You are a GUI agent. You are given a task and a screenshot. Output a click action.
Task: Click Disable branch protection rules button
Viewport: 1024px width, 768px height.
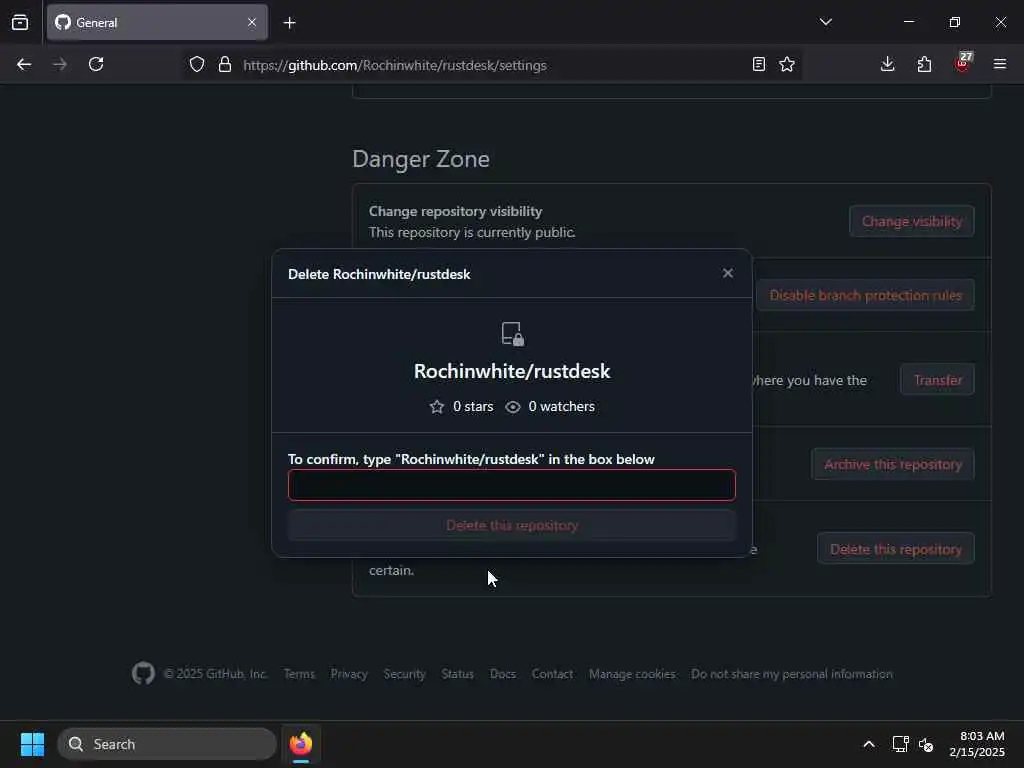(865, 295)
